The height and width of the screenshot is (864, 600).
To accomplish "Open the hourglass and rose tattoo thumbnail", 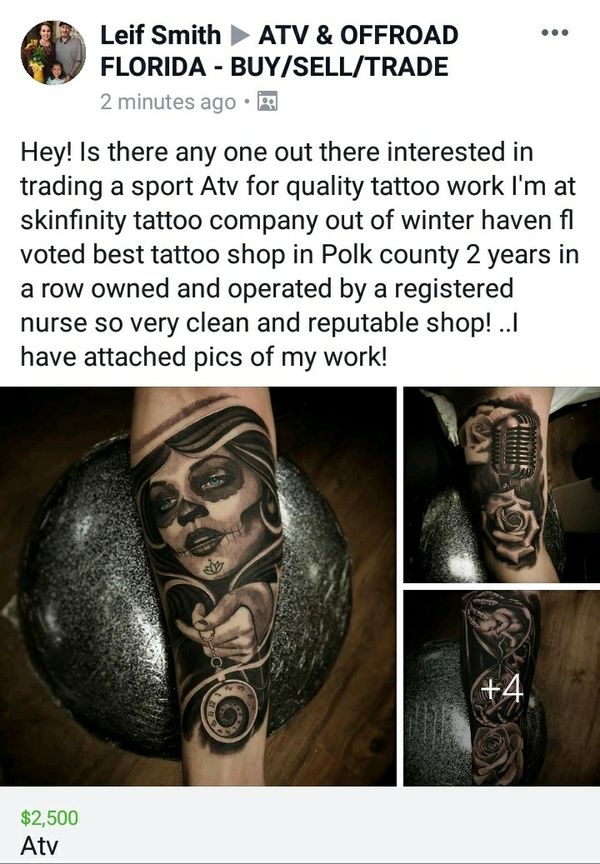I will (501, 688).
